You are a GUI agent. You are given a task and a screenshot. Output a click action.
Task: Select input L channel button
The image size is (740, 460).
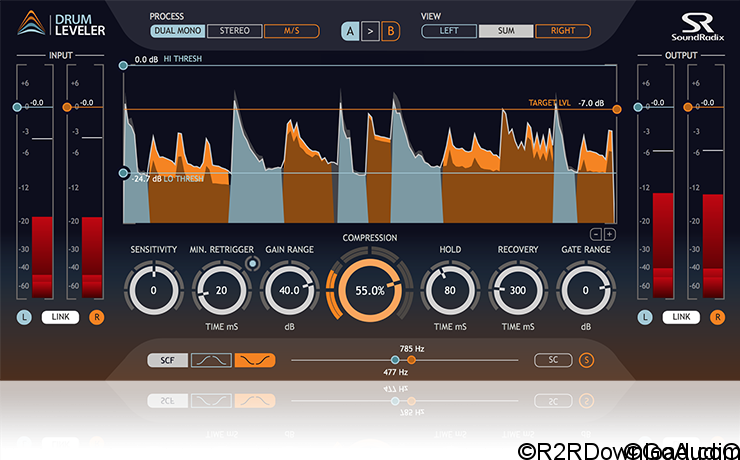pyautogui.click(x=24, y=317)
